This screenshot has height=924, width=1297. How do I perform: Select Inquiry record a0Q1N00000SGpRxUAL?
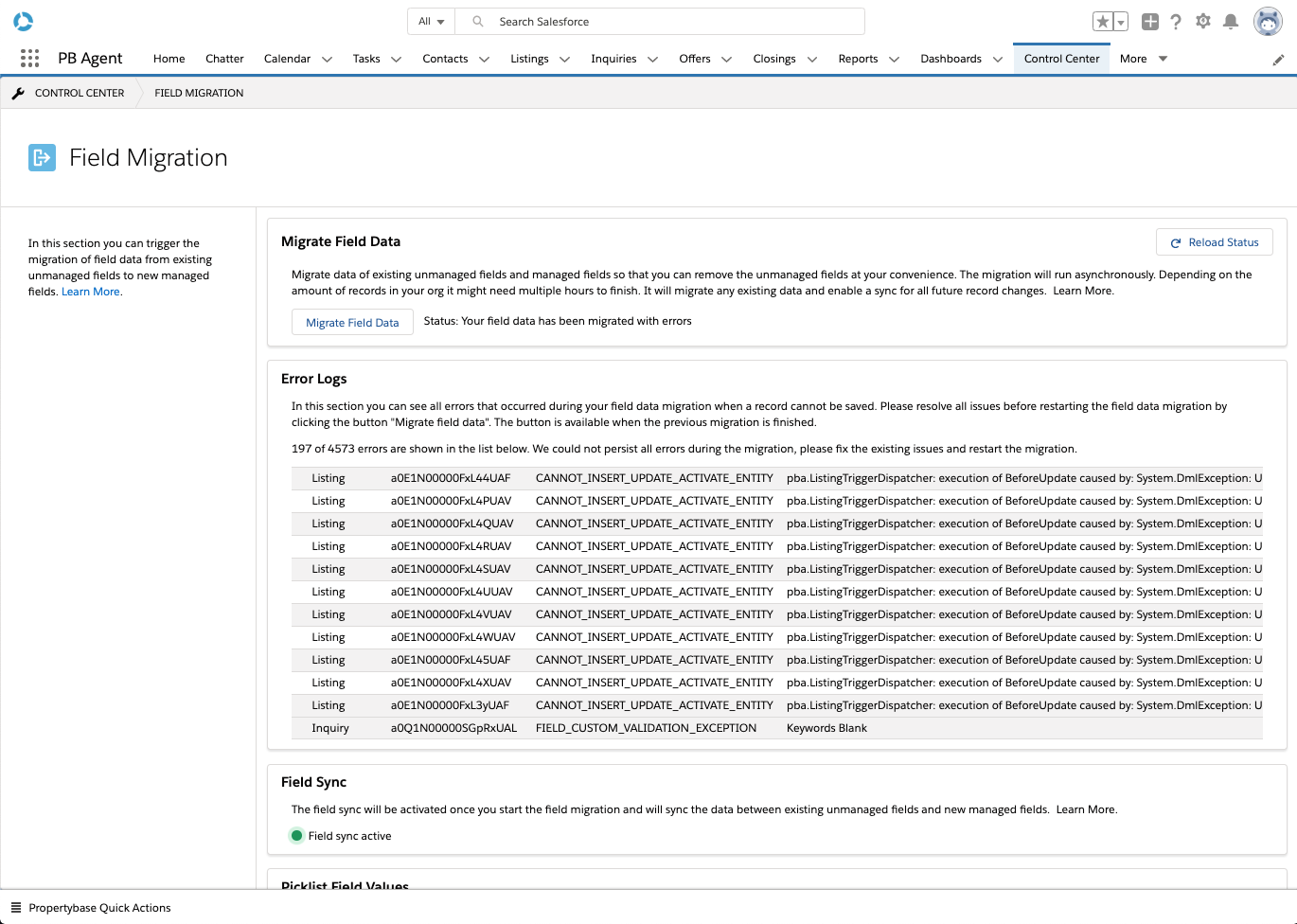pos(453,728)
